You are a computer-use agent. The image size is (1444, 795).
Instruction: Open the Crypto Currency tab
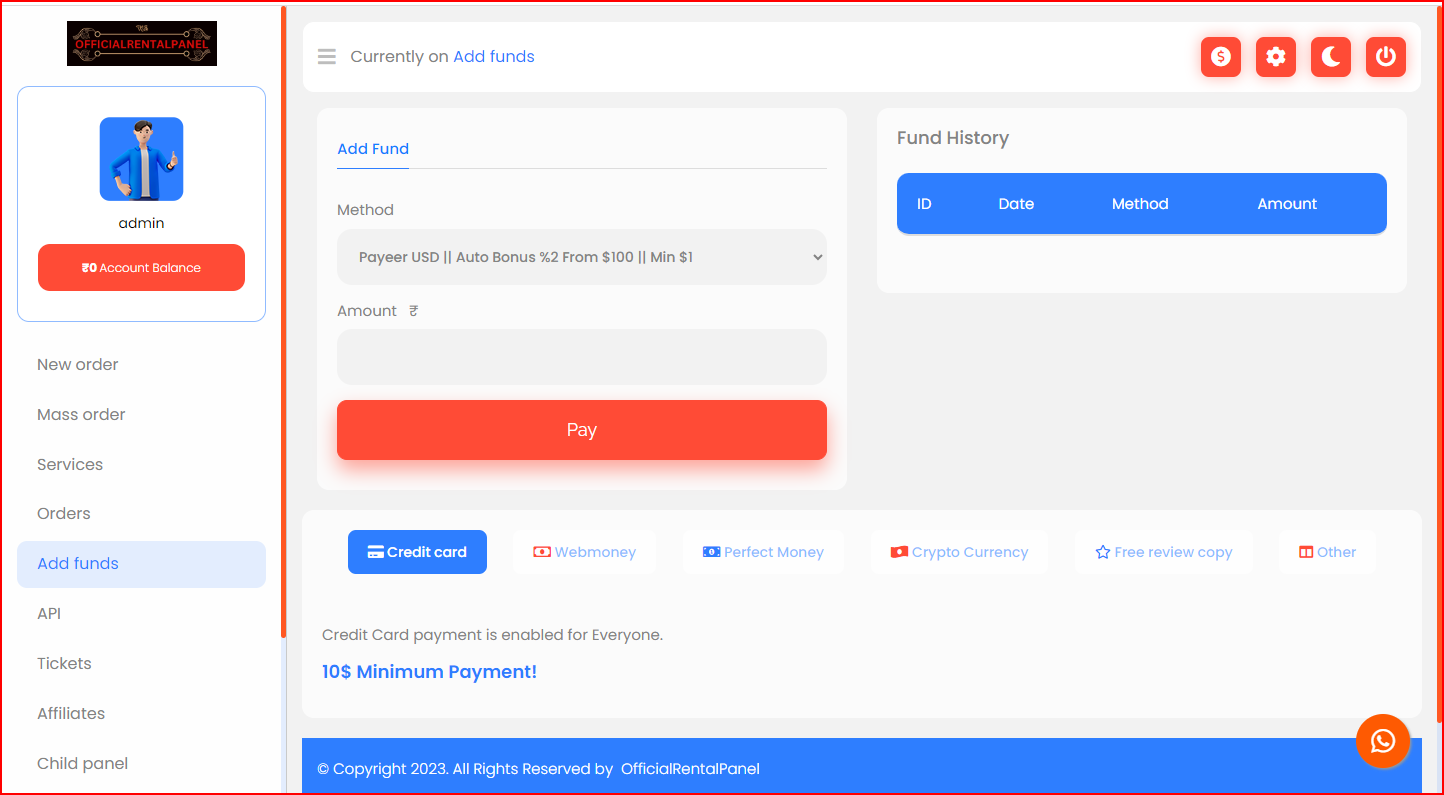(959, 552)
